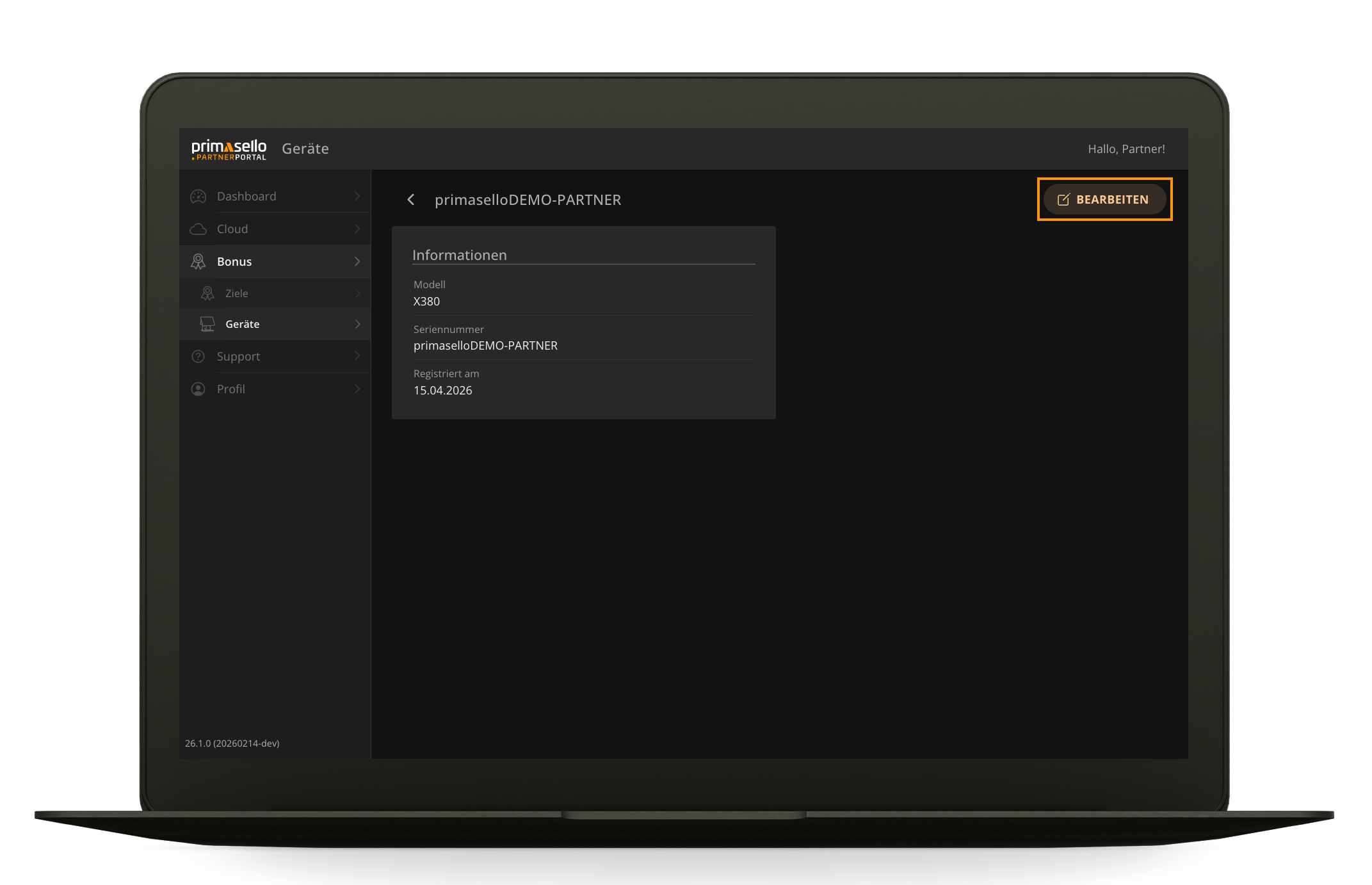Click the Support question mark icon

(x=198, y=356)
